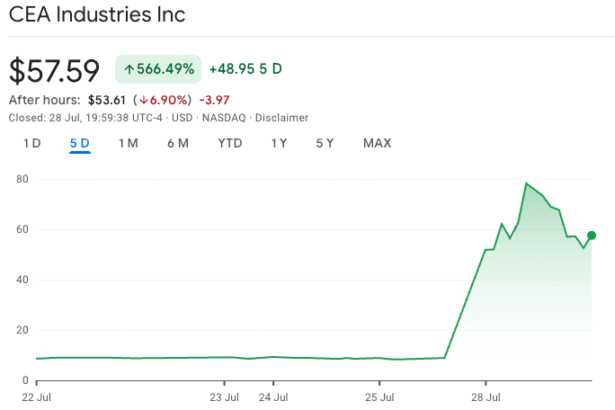The height and width of the screenshot is (410, 615).
Task: Click the 25 Jul axis date label
Action: 379,396
